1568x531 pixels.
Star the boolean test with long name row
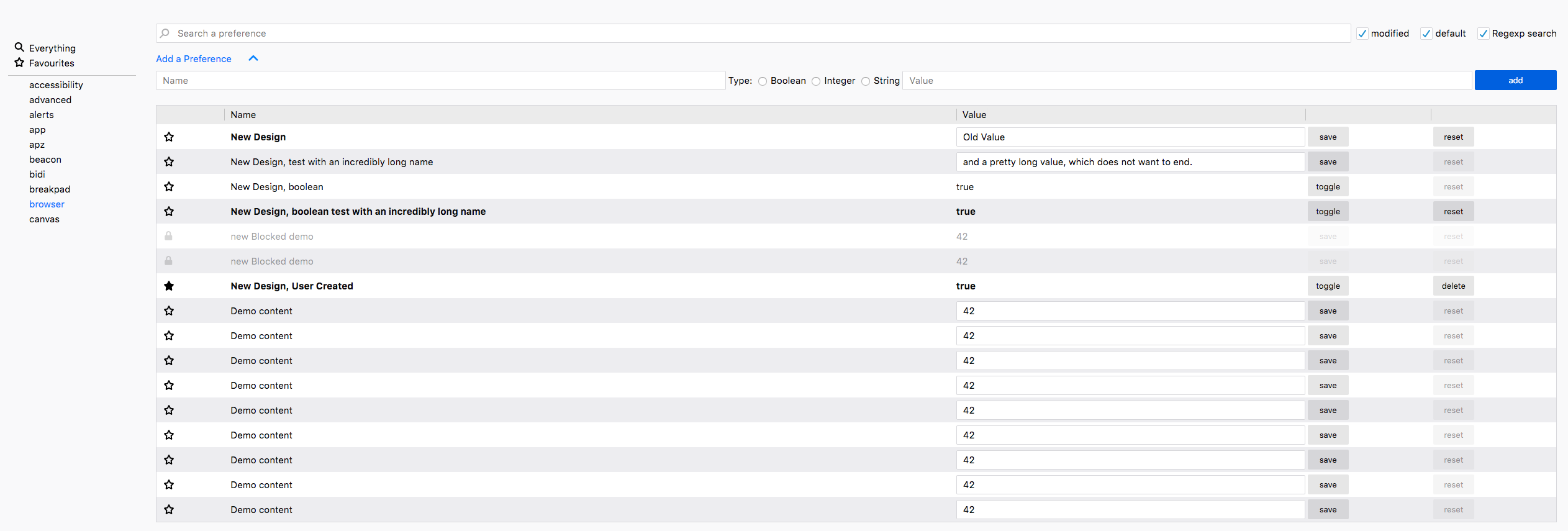click(169, 211)
